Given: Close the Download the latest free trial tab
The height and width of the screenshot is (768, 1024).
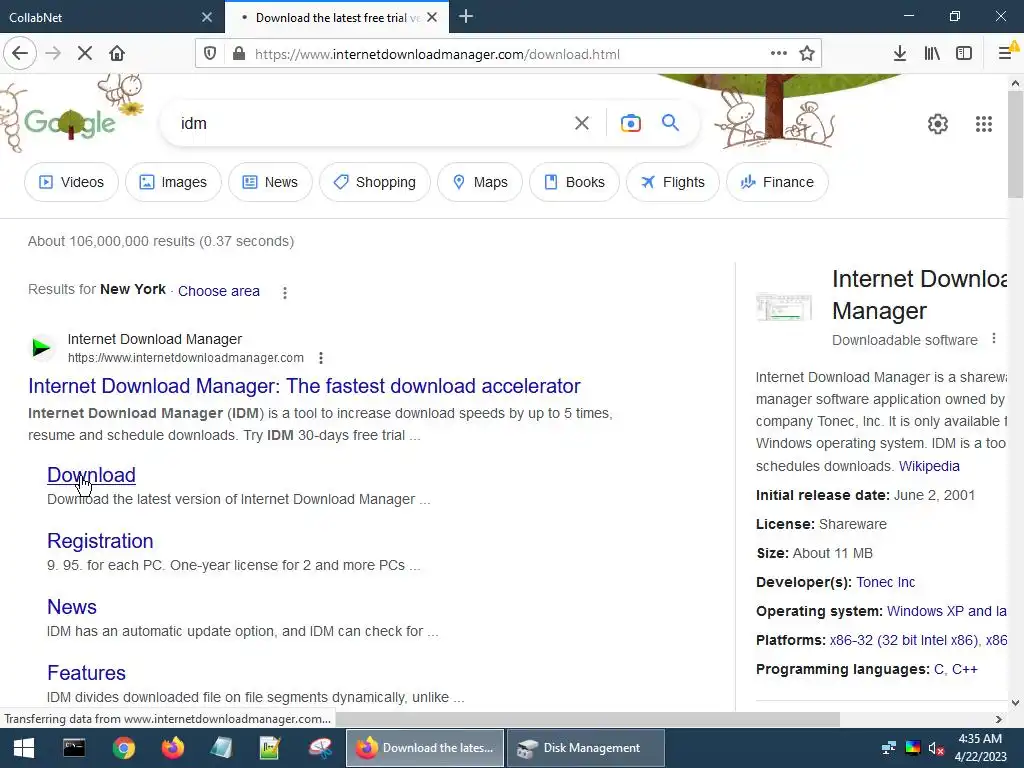Looking at the screenshot, I should tap(432, 17).
